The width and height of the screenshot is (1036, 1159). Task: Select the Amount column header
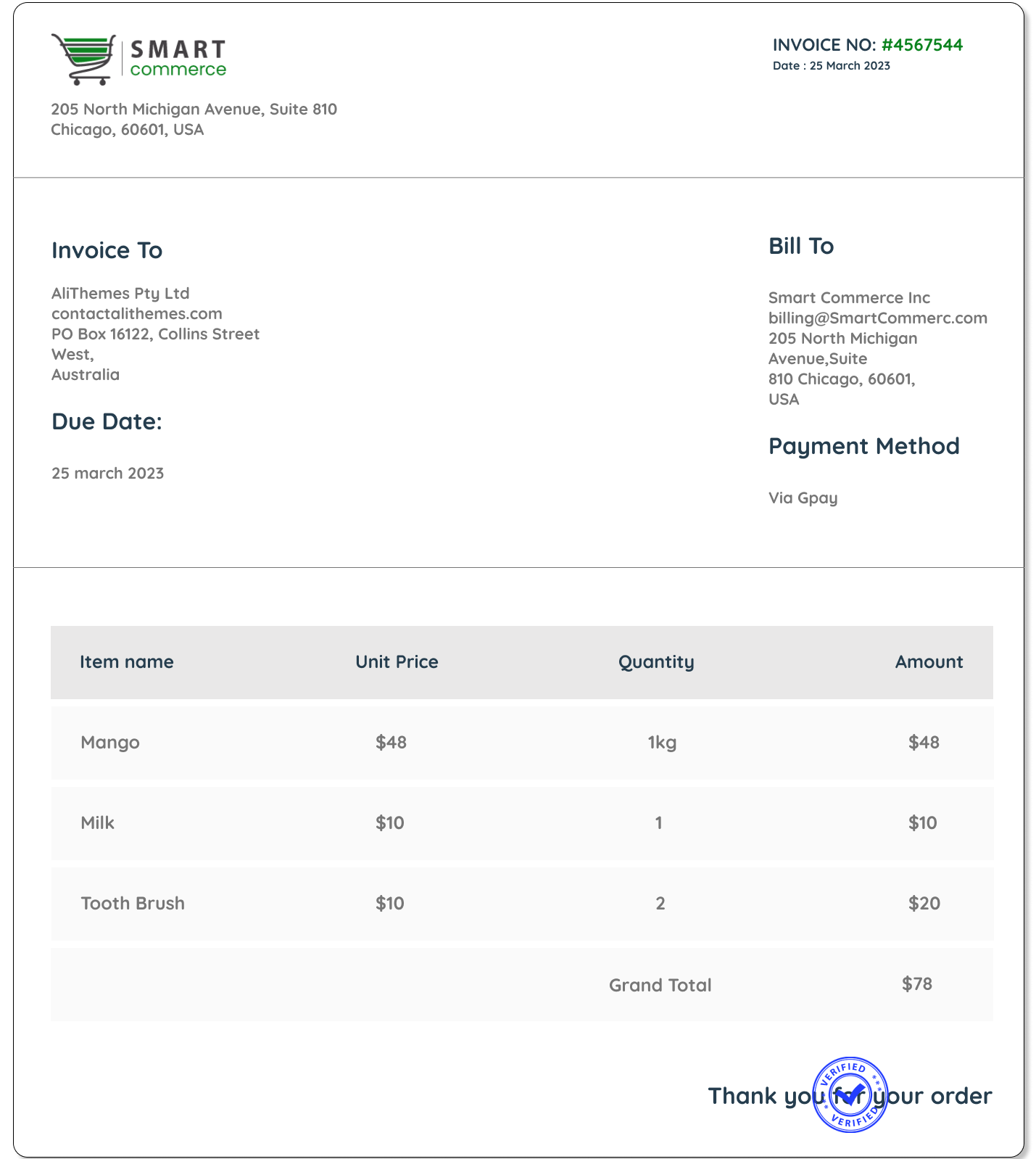click(929, 661)
